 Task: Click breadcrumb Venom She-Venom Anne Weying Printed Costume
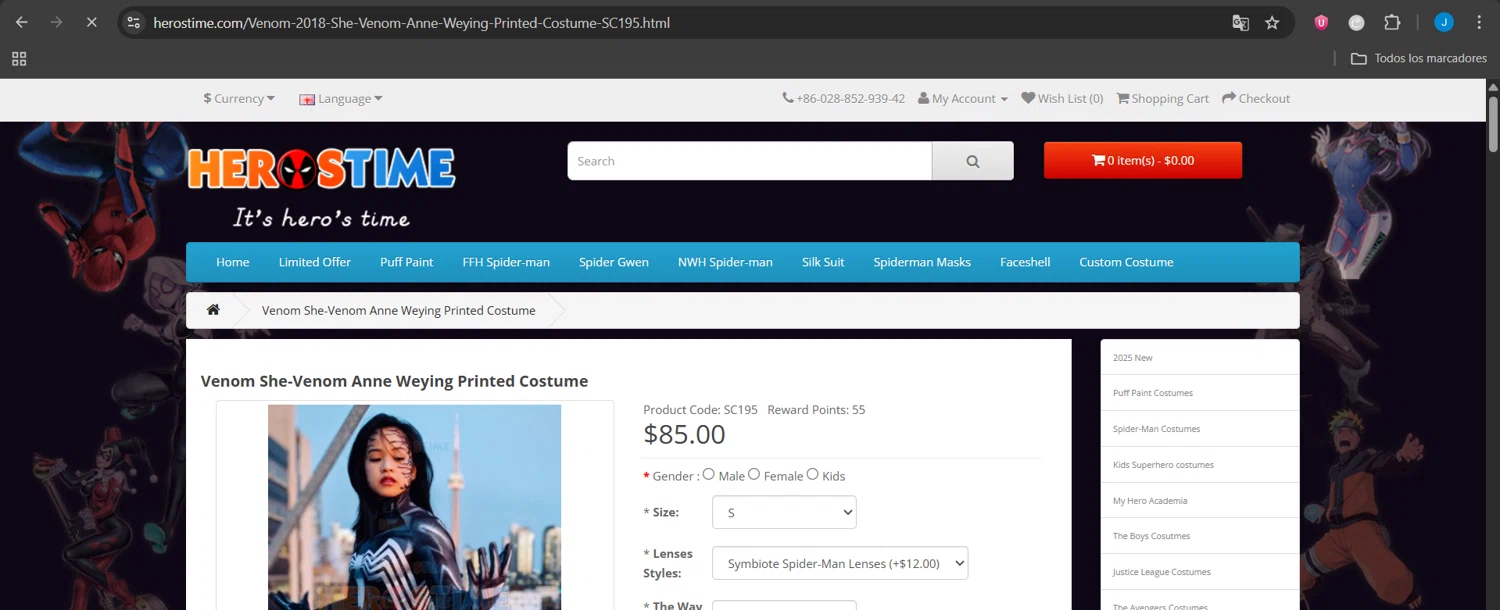(398, 310)
